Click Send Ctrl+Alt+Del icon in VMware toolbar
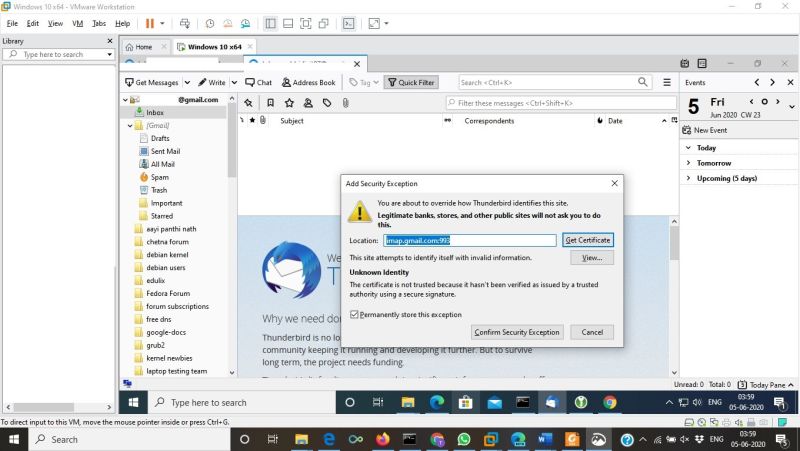This screenshot has height=451, width=800. point(185,23)
